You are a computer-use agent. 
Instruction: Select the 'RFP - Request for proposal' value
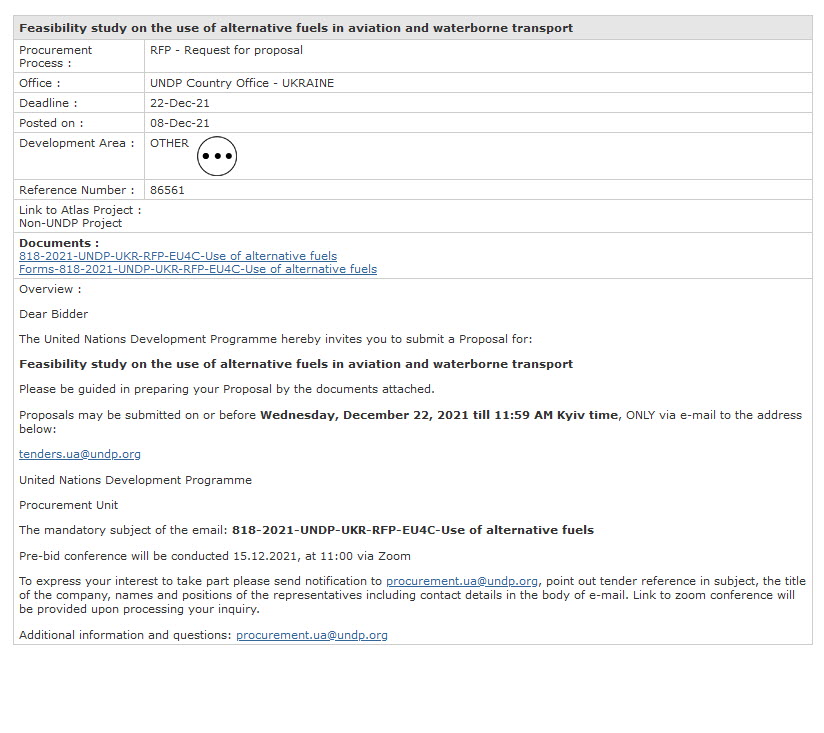click(226, 50)
